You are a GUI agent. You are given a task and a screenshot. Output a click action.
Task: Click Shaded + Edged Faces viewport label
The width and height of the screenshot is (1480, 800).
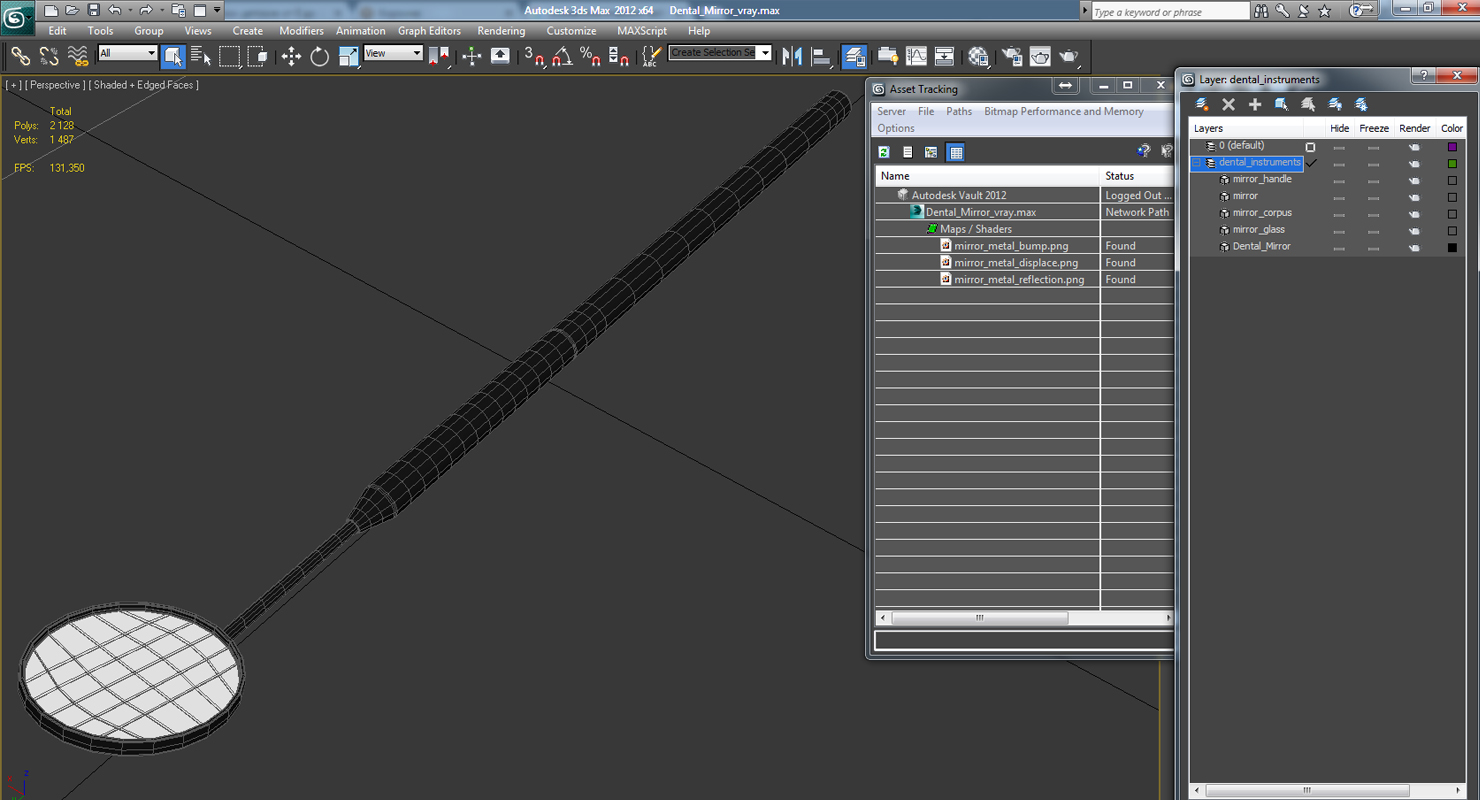click(145, 85)
